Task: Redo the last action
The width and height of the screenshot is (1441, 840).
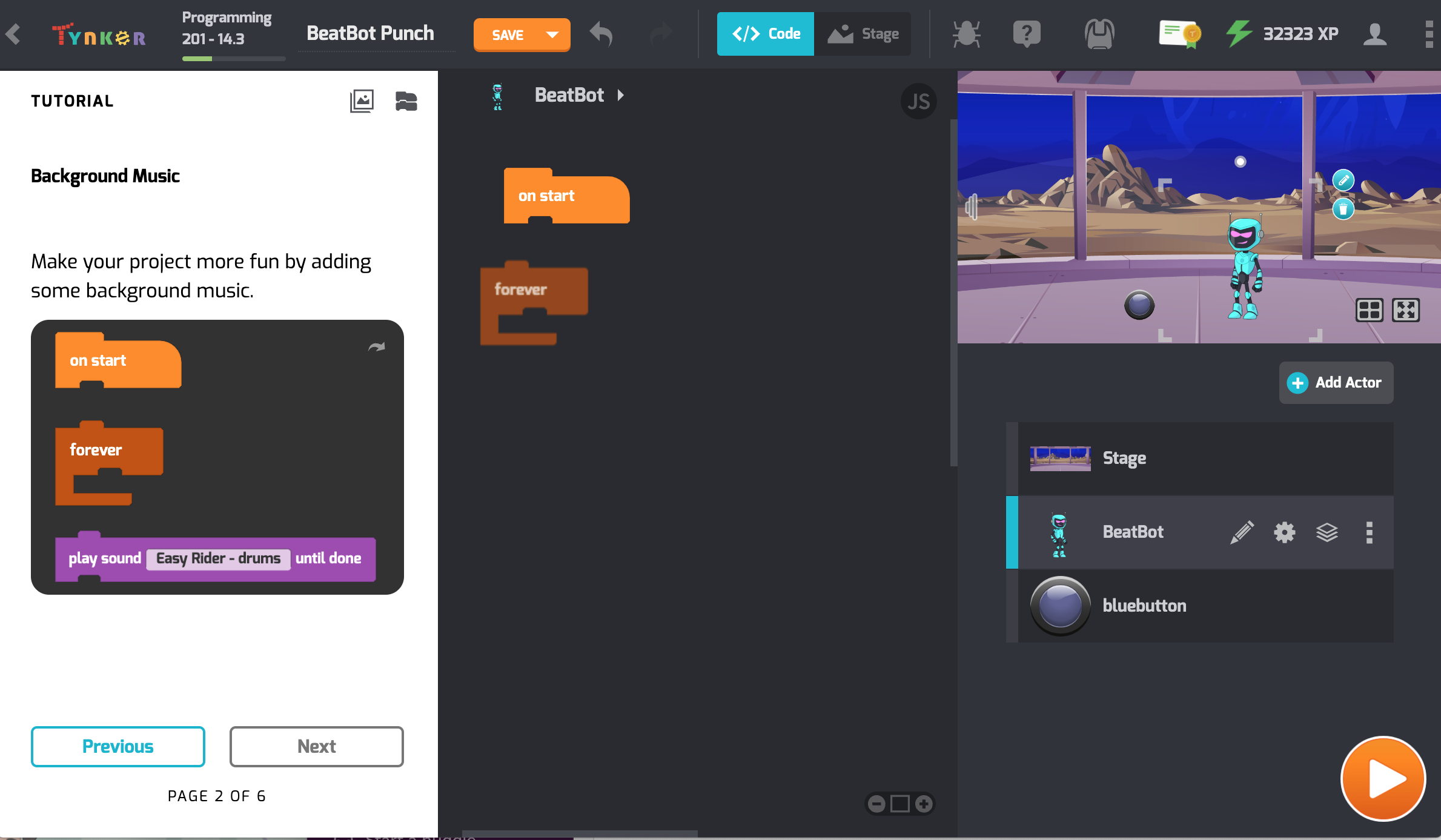Action: pos(661,34)
